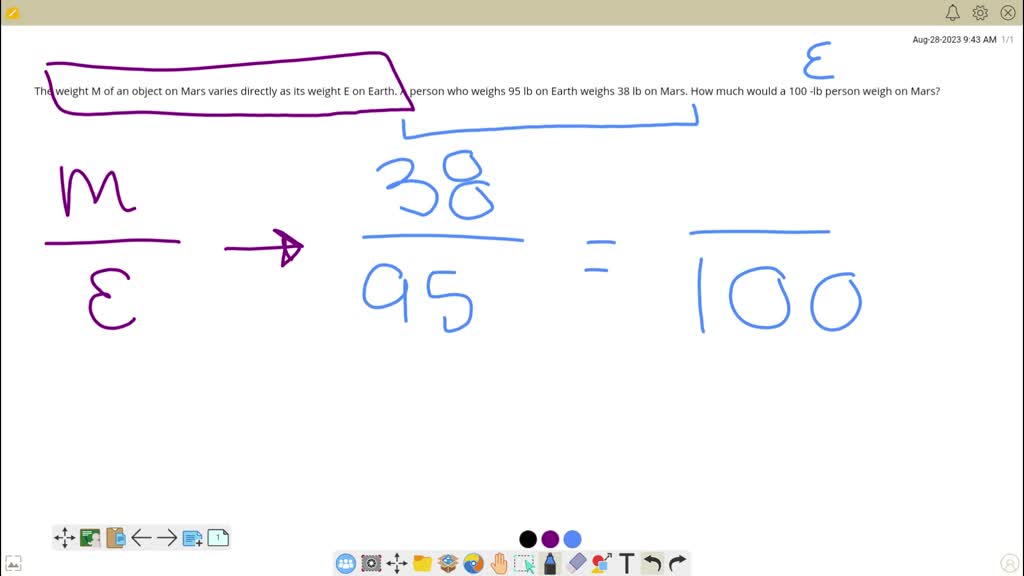Image resolution: width=1024 pixels, height=576 pixels.
Task: Select the pen marker tool
Action: pyautogui.click(x=550, y=563)
